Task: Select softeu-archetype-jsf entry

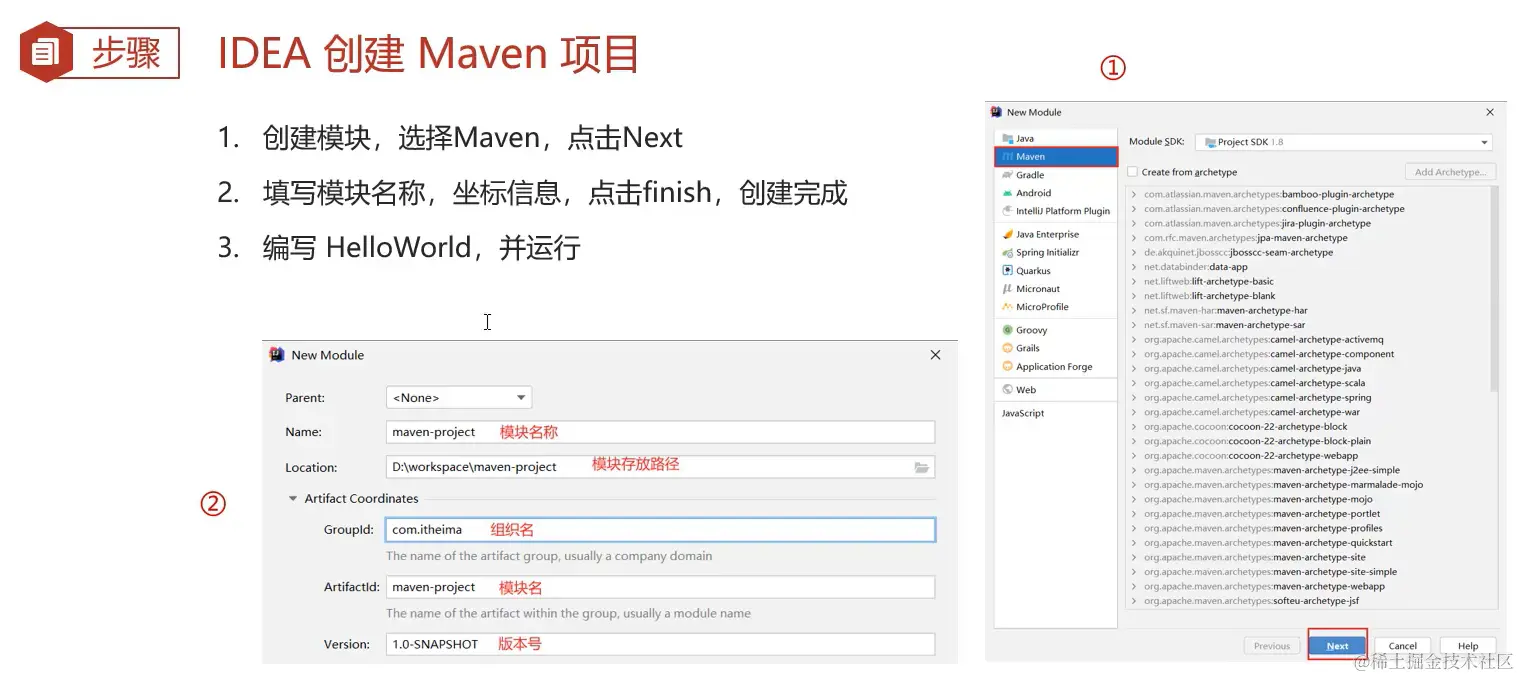Action: point(1252,601)
